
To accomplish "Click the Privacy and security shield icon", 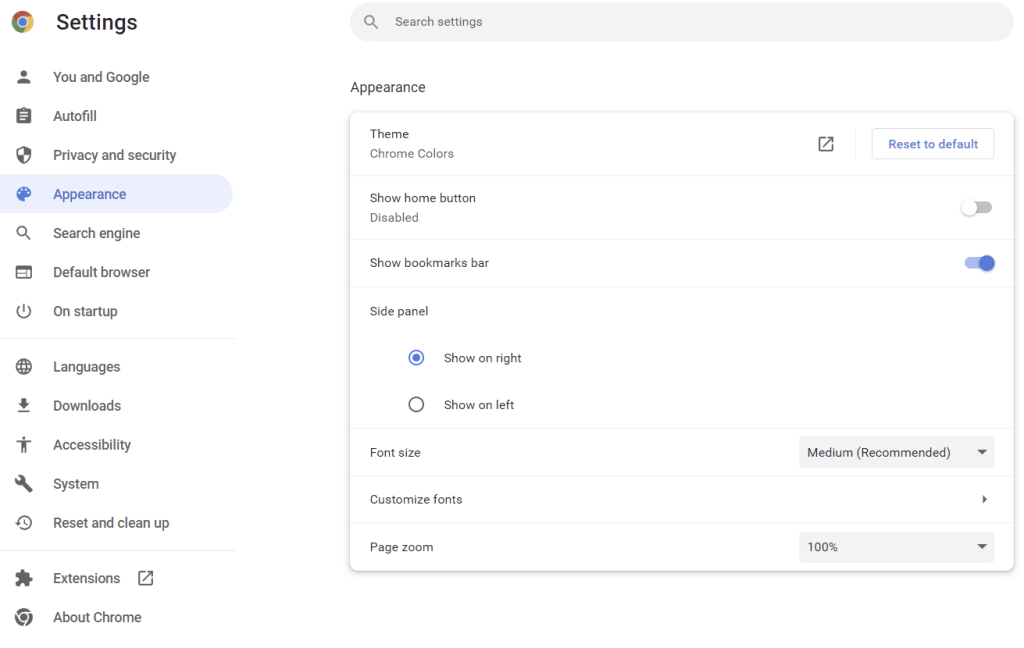I will (x=24, y=155).
